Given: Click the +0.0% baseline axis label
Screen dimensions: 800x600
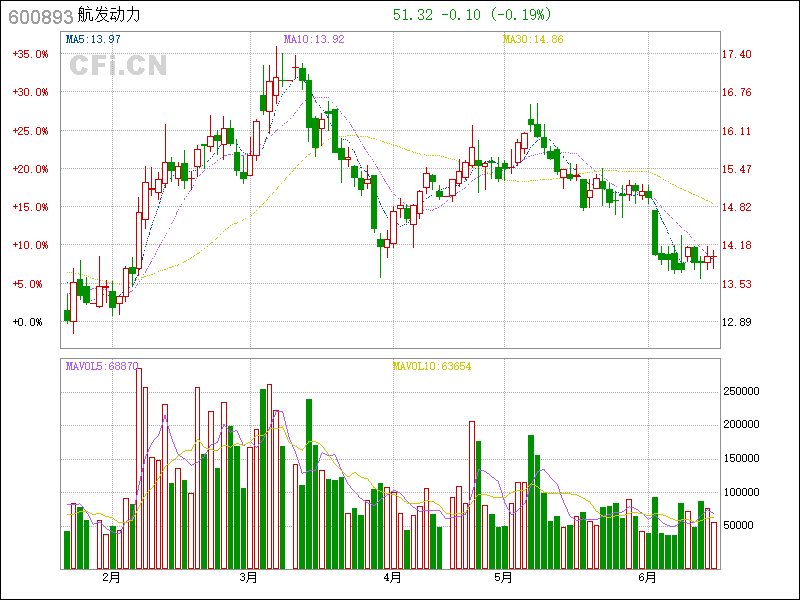Looking at the screenshot, I should point(27,322).
